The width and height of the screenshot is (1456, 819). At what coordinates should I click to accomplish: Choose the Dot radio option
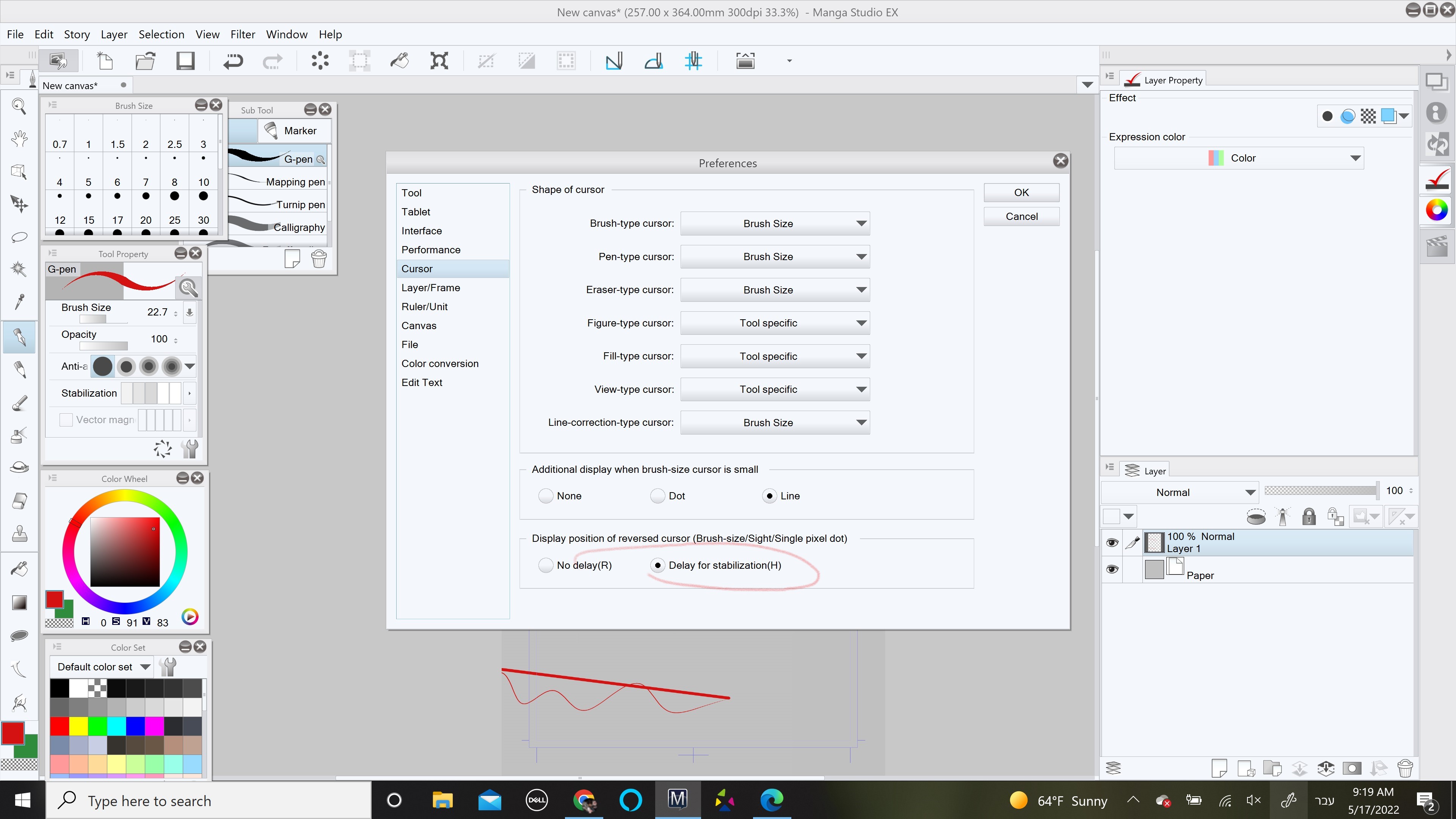(x=657, y=496)
